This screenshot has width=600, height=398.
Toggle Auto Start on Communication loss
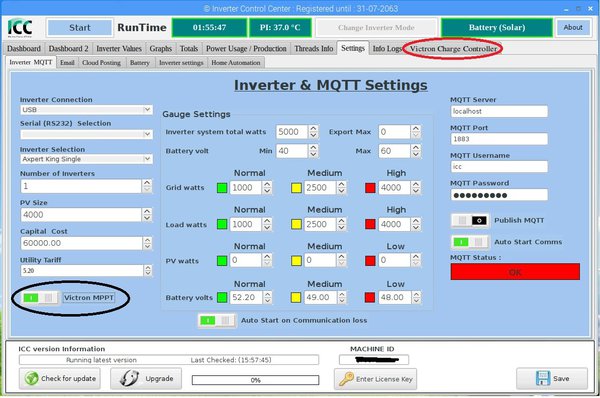(x=217, y=320)
